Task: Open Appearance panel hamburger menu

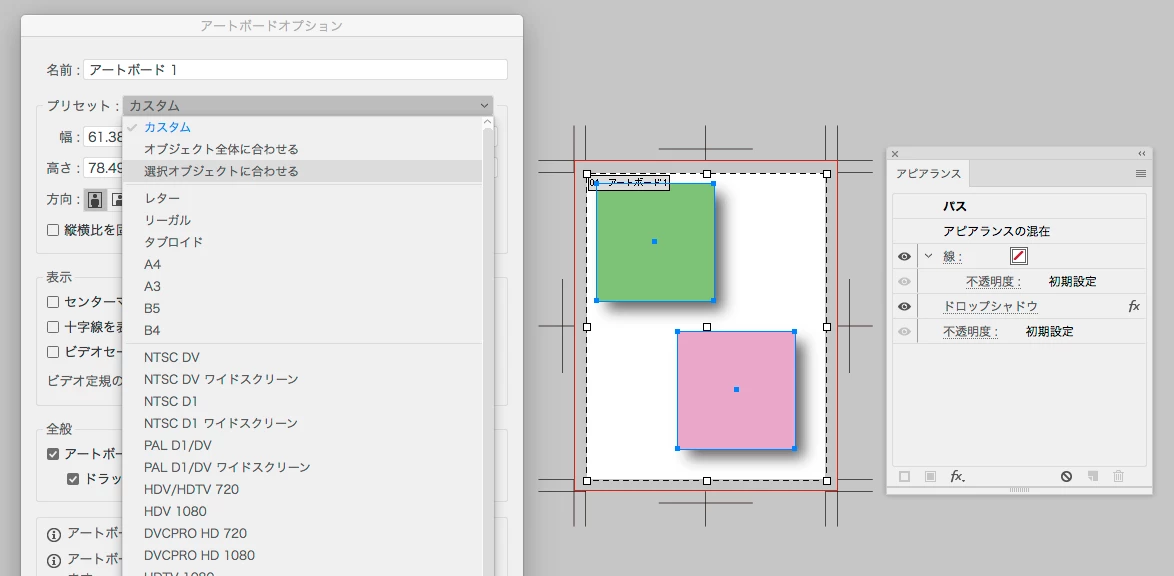Action: click(x=1140, y=174)
